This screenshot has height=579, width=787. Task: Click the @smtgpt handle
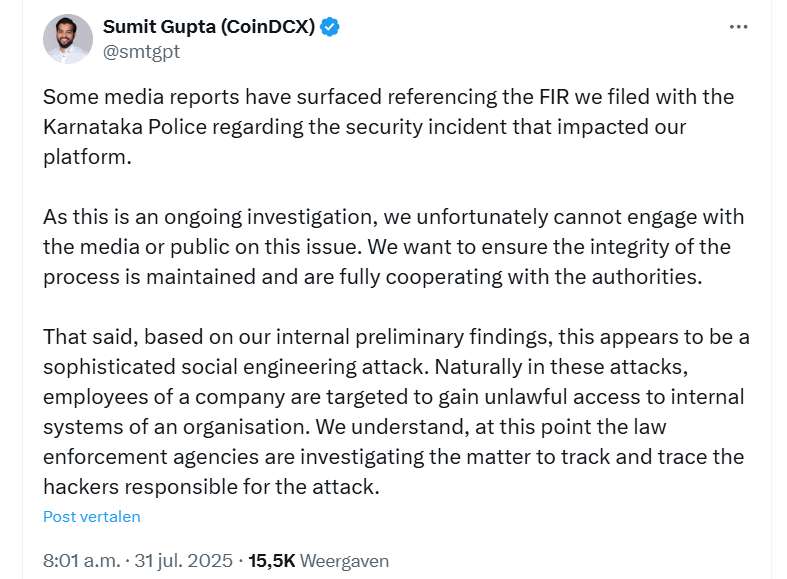click(141, 52)
